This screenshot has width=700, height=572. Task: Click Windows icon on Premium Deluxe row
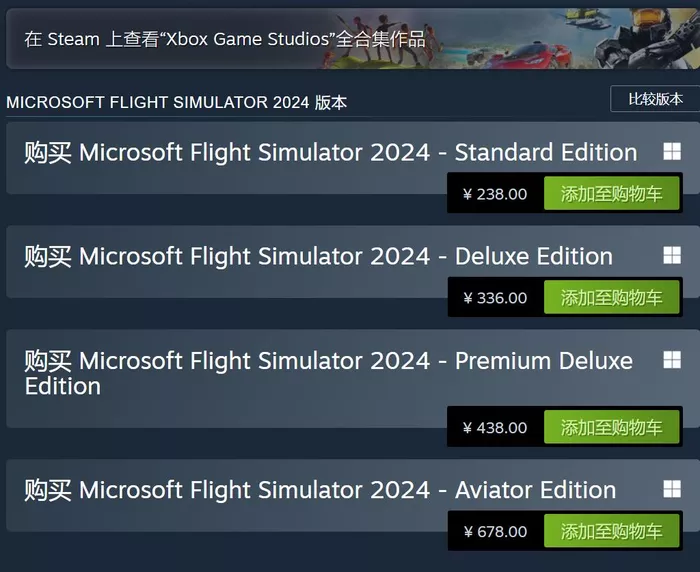[x=672, y=360]
